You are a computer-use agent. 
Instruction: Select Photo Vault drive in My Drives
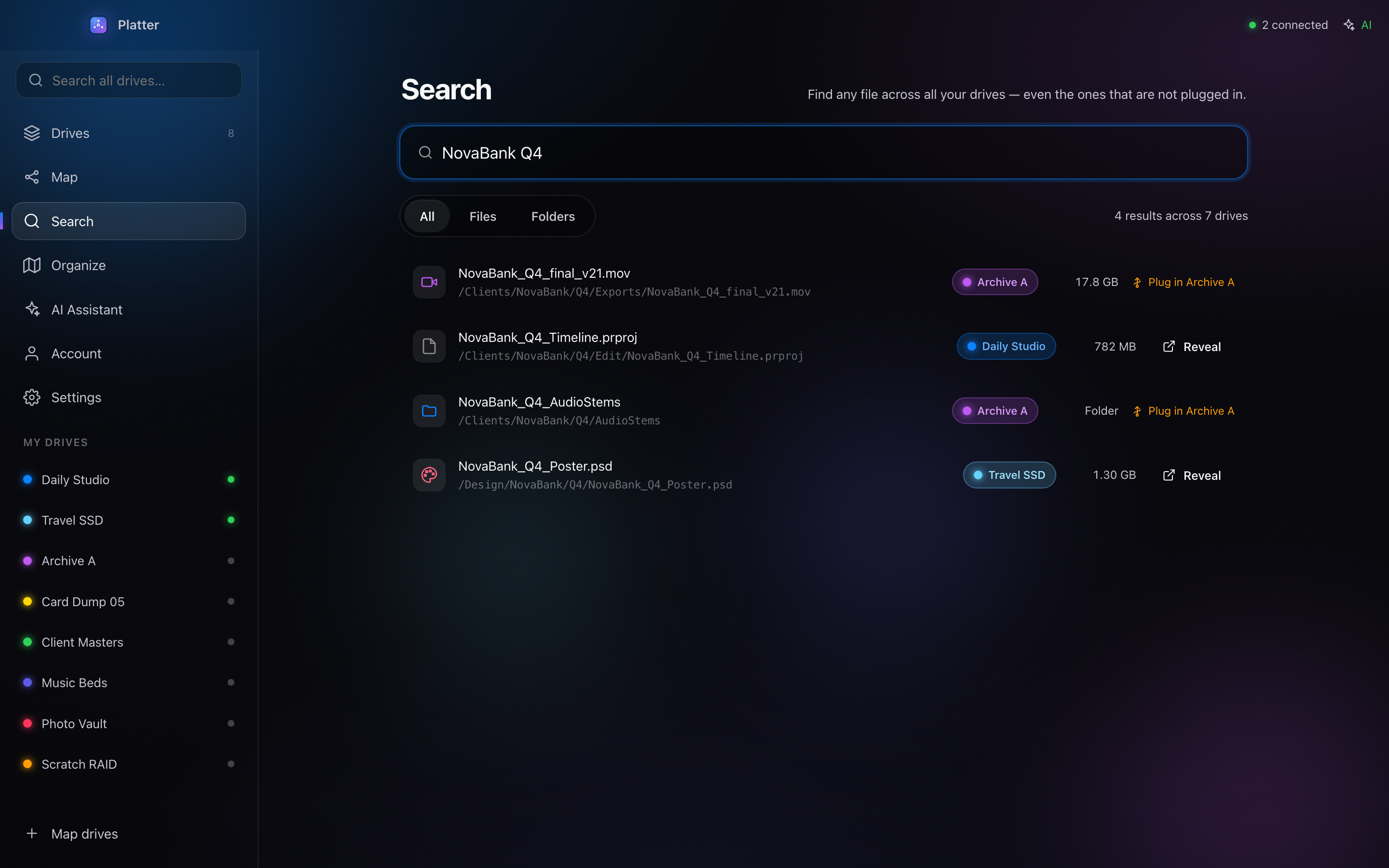click(129, 723)
